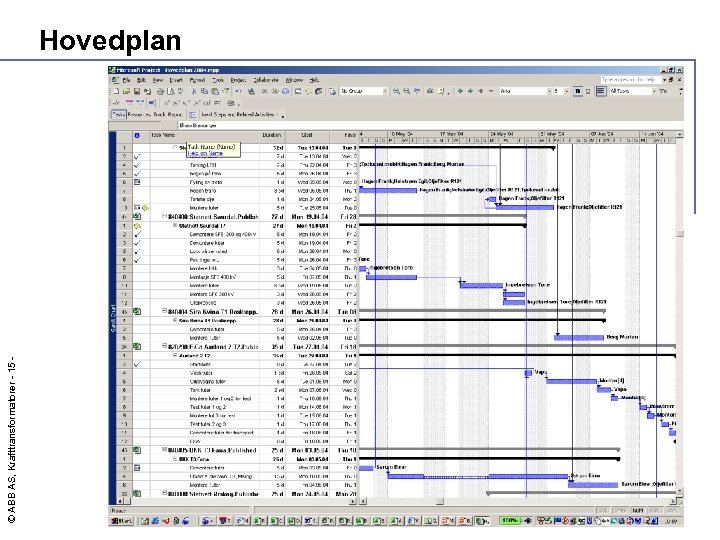
Task: Click the Print icon
Action: [160, 91]
